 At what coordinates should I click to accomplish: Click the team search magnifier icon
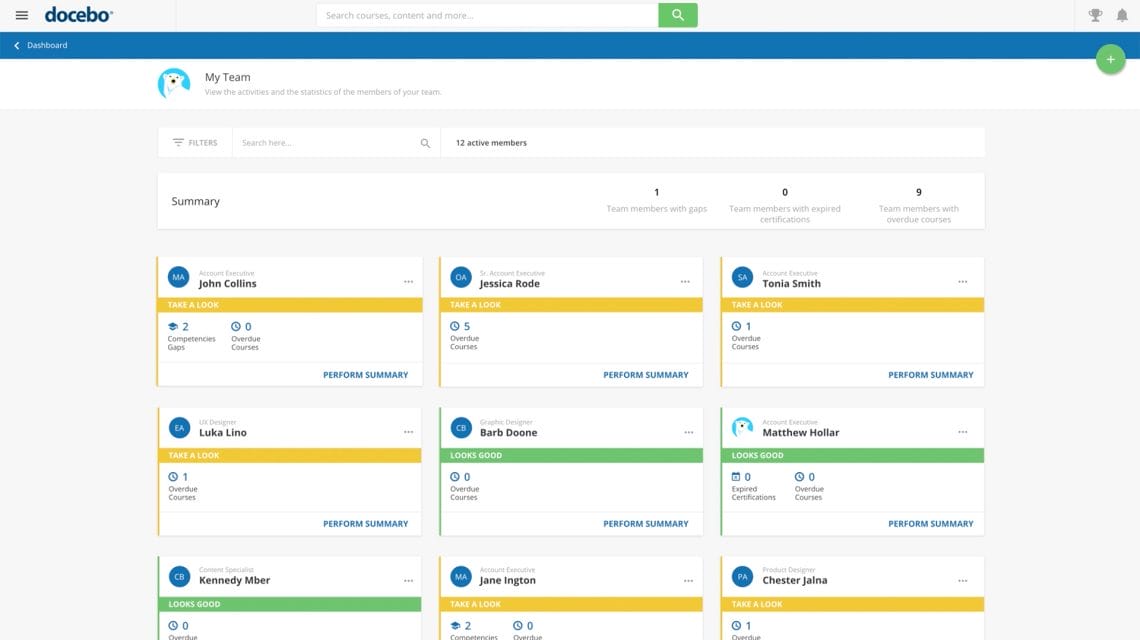point(425,143)
